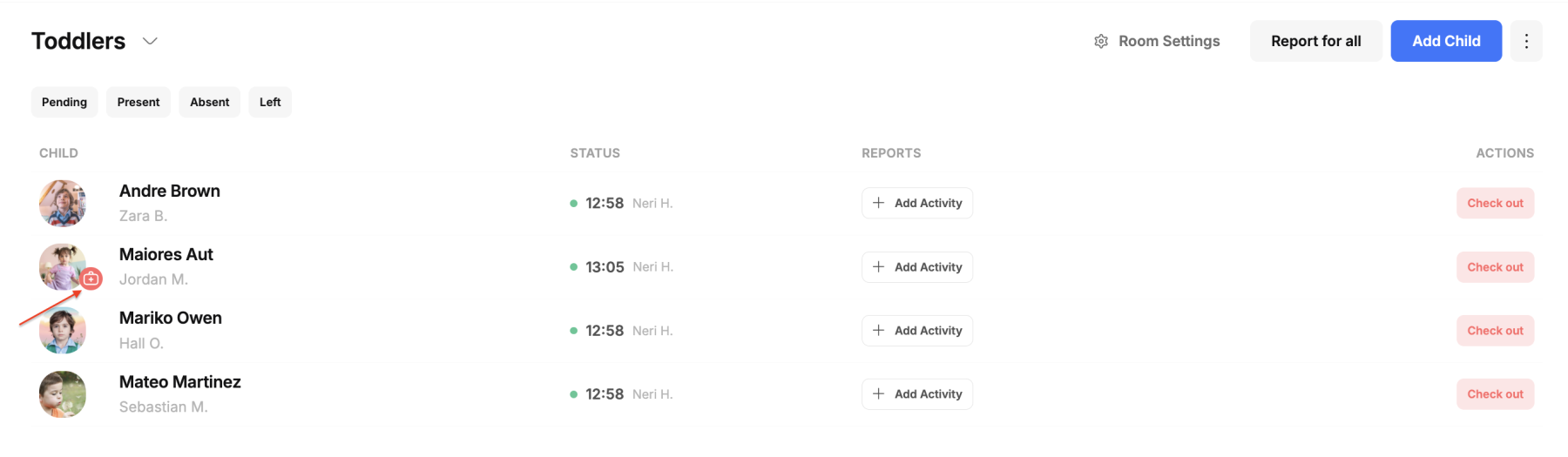Select the Absent filter chip
The height and width of the screenshot is (457, 1568).
tap(210, 102)
